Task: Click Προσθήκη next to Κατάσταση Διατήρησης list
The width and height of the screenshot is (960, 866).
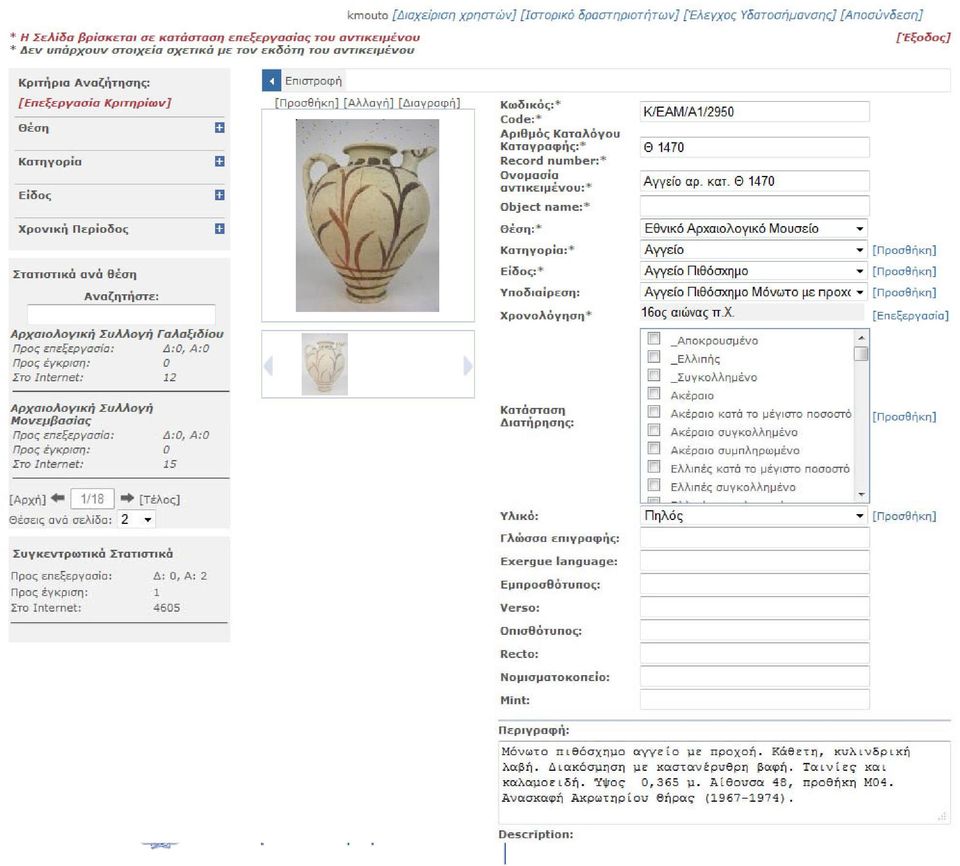Action: click(x=904, y=416)
